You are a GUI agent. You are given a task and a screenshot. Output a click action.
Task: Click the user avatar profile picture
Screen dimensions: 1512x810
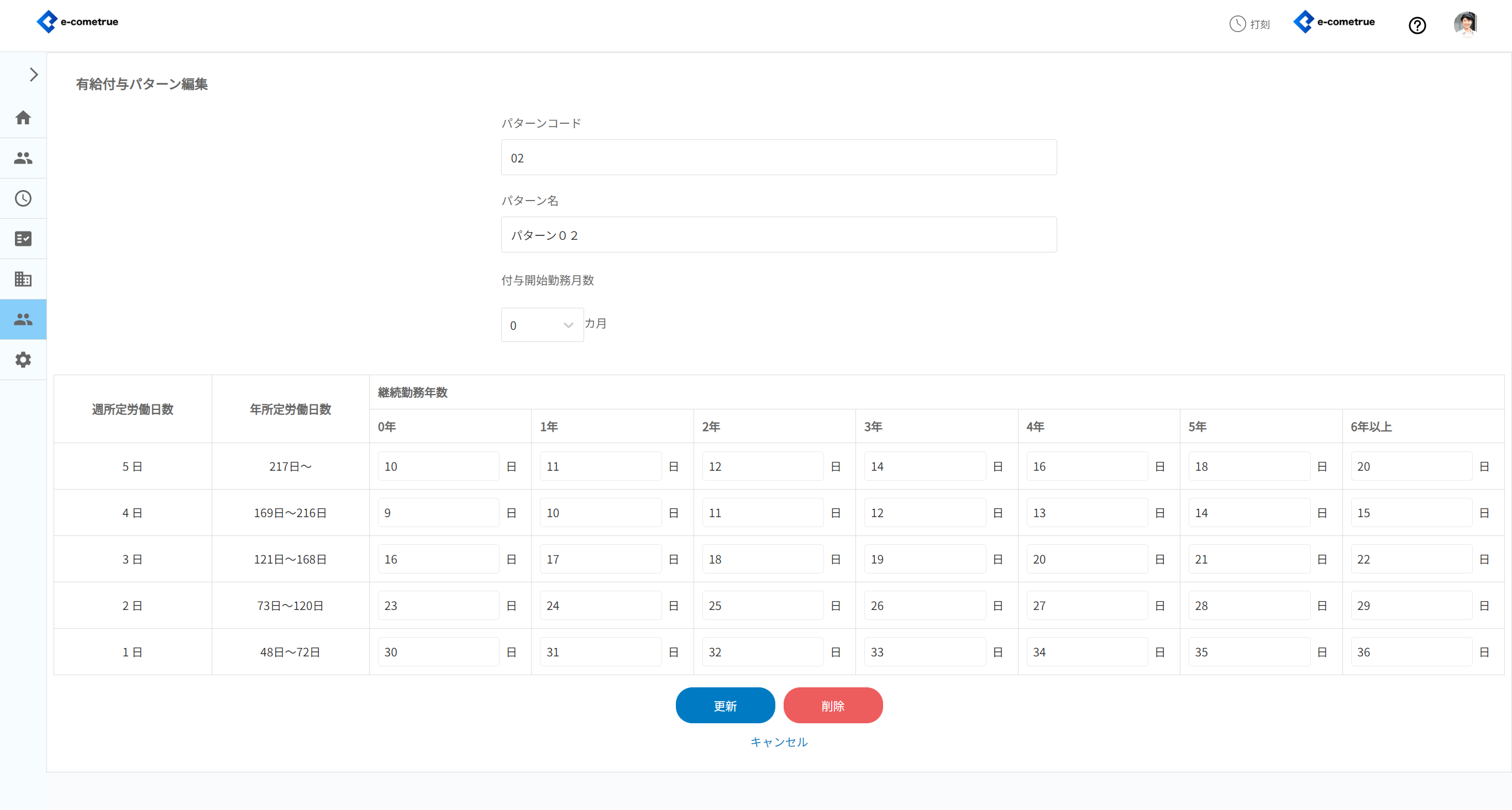(x=1465, y=24)
